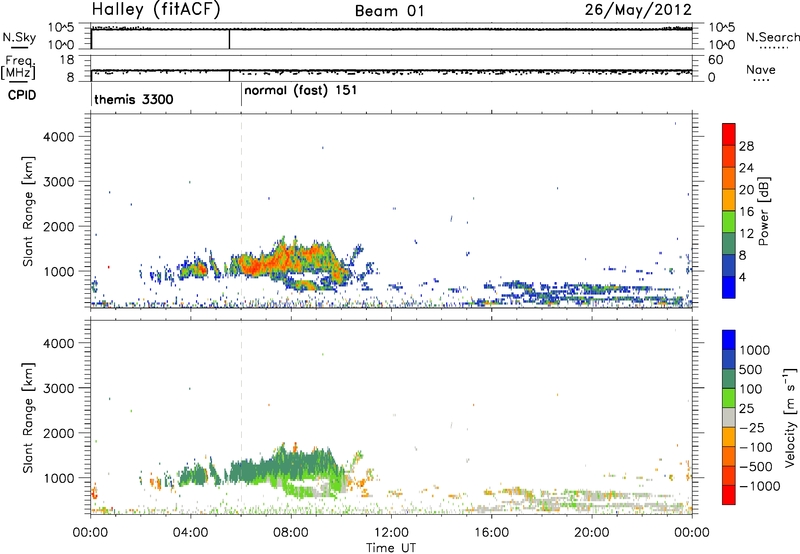Click the gray -25 to 25 velocity swatch
This screenshot has width=800, height=554.
tap(729, 417)
